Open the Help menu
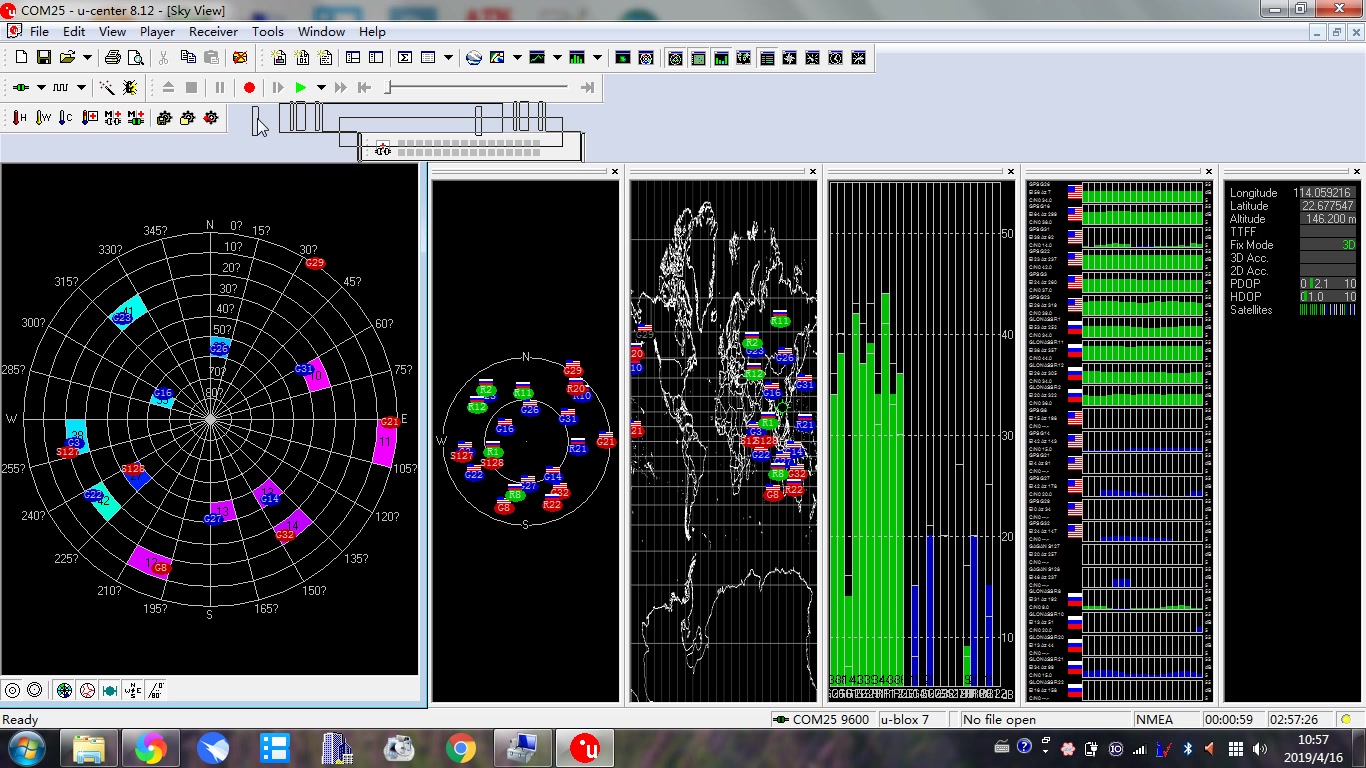 click(372, 31)
